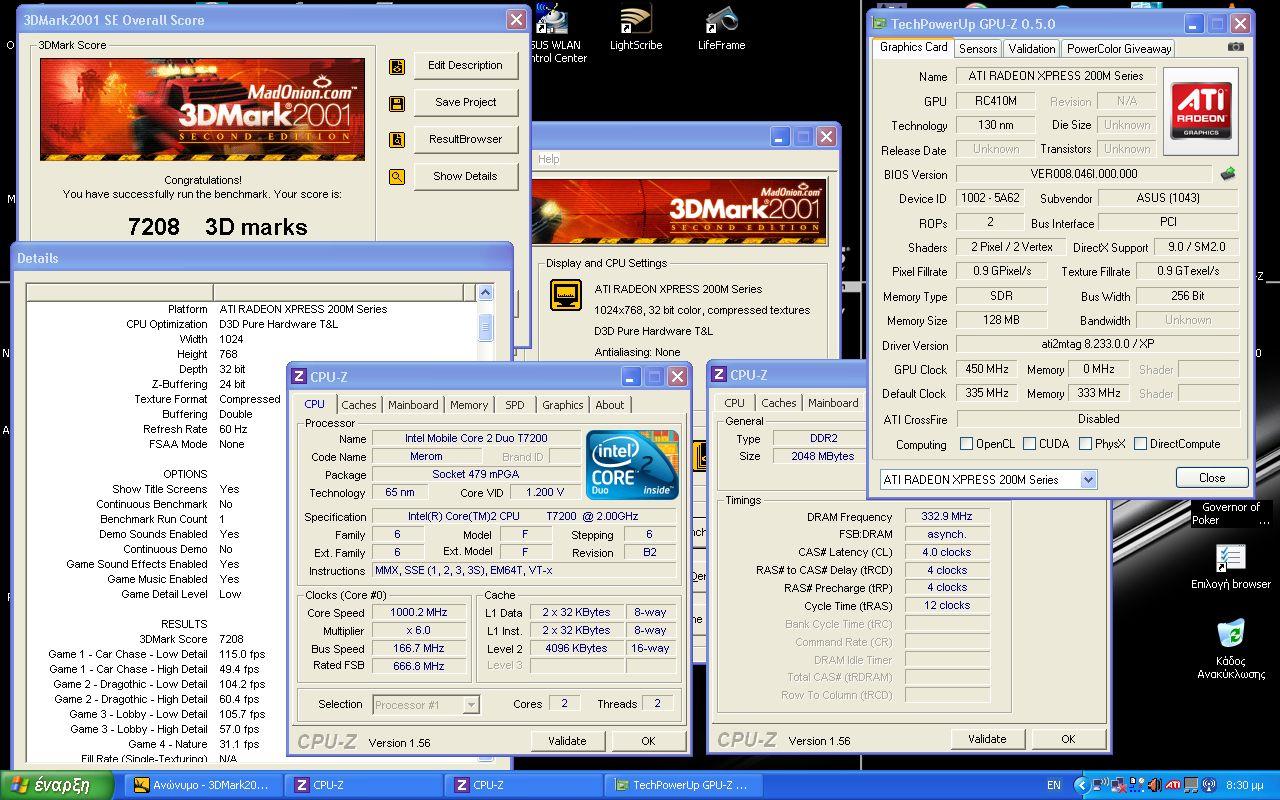This screenshot has height=800, width=1280.
Task: Enable the DirectCompute checkbox
Action: (1140, 444)
